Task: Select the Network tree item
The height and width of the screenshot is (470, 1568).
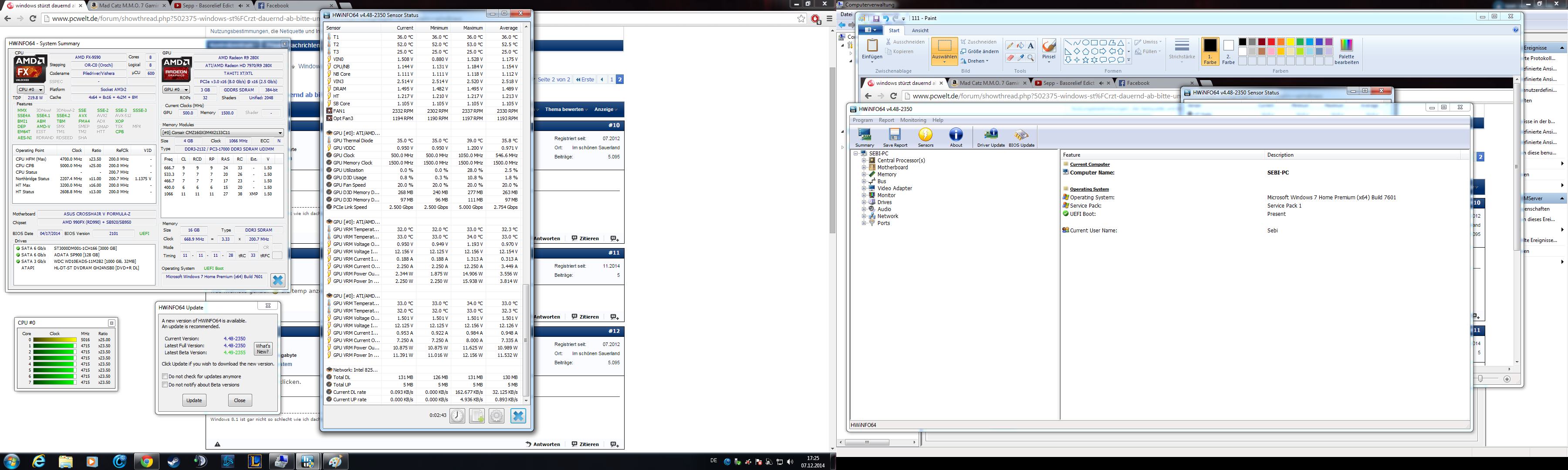Action: [x=888, y=216]
